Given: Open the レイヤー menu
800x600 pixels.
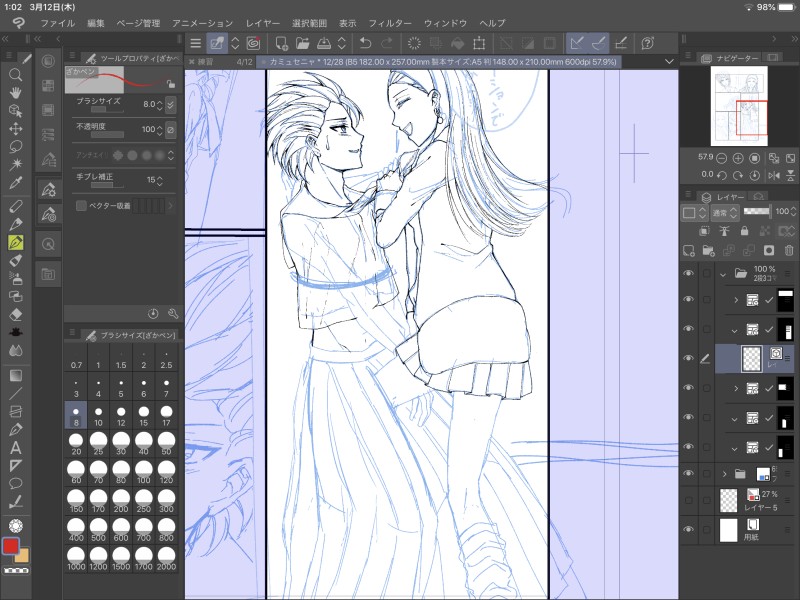Looking at the screenshot, I should click(263, 22).
